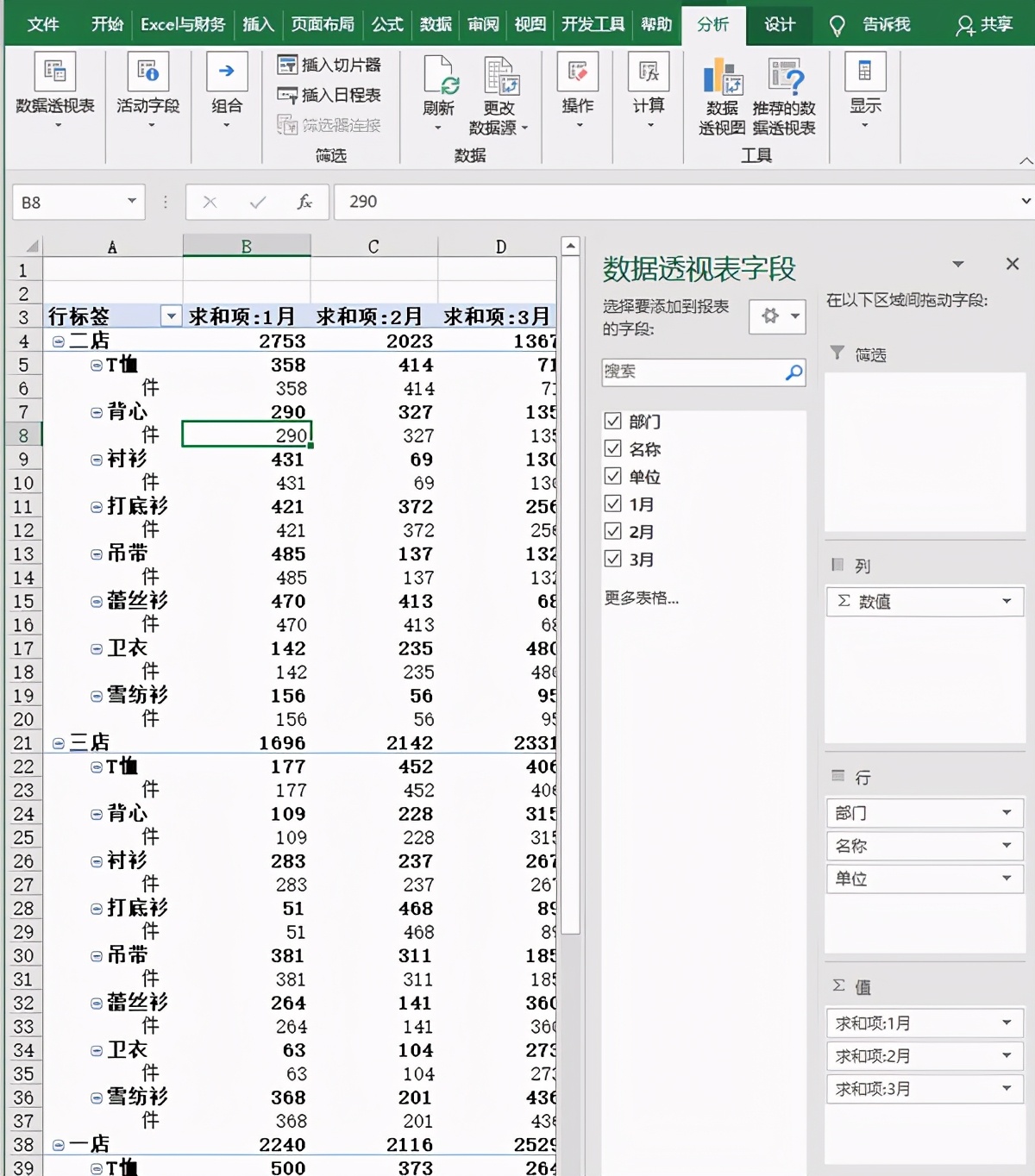Open the 行标签 filter dropdown
This screenshot has width=1035, height=1176.
tap(171, 316)
